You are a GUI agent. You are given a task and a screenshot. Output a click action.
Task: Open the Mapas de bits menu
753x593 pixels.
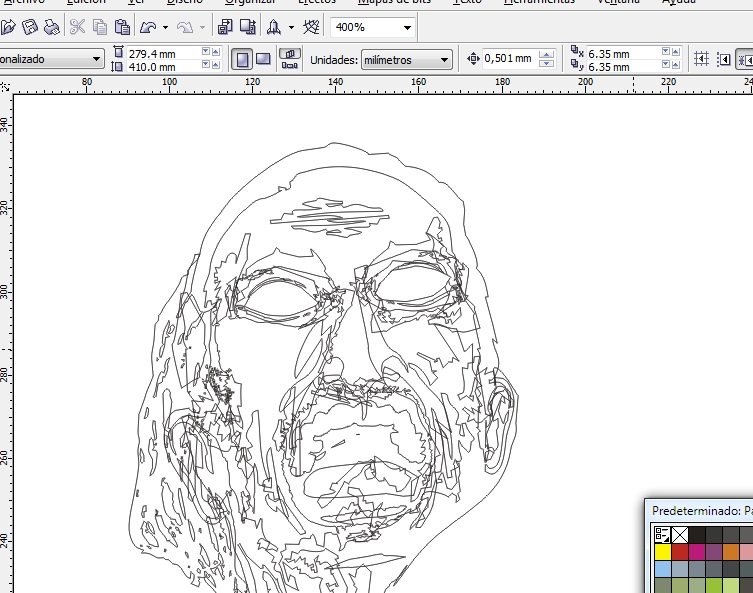pos(394,1)
